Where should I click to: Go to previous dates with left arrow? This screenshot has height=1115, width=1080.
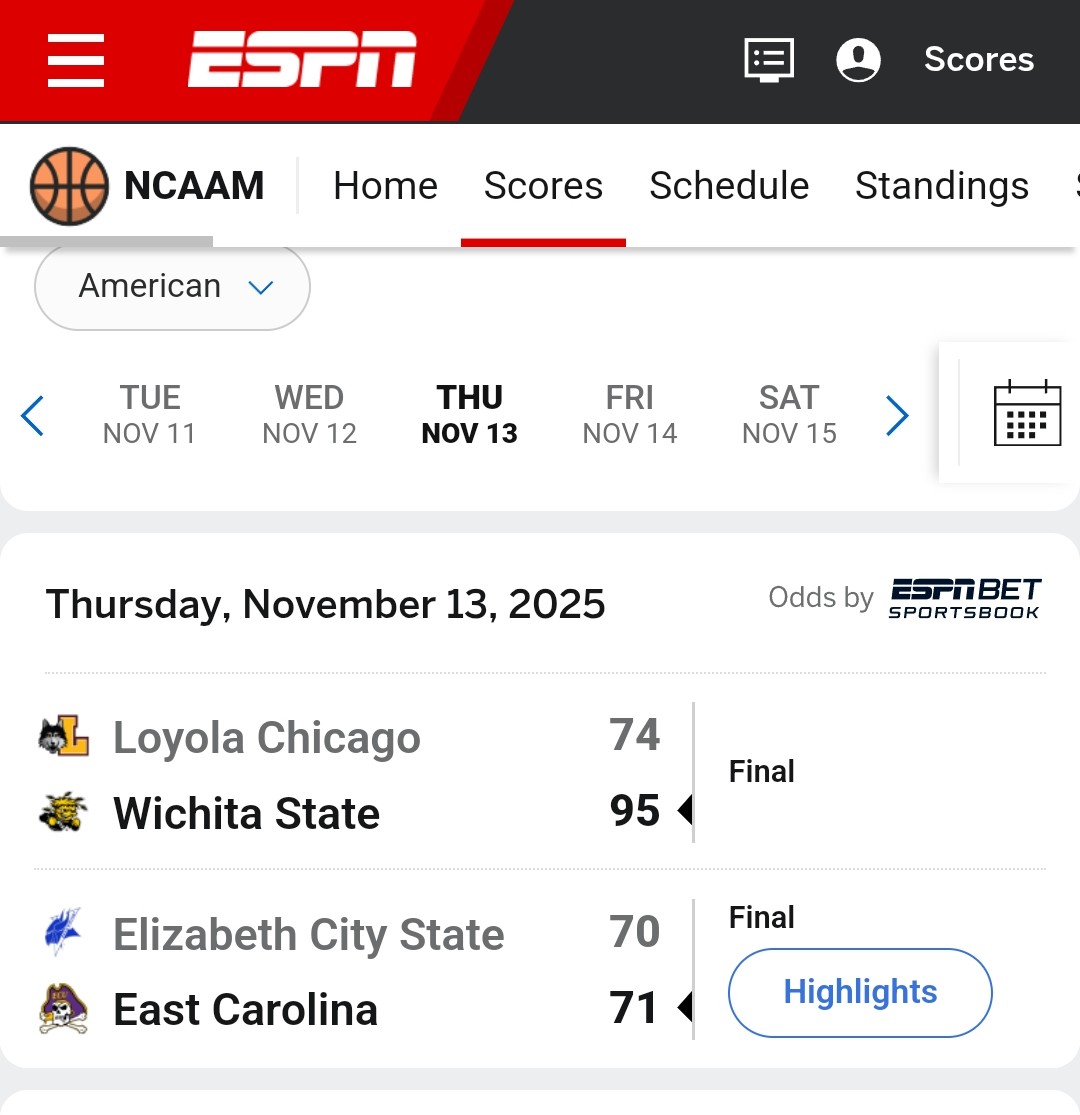(33, 416)
